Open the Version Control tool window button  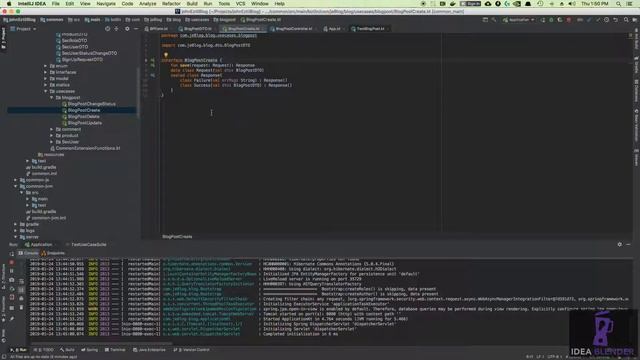coord(191,350)
